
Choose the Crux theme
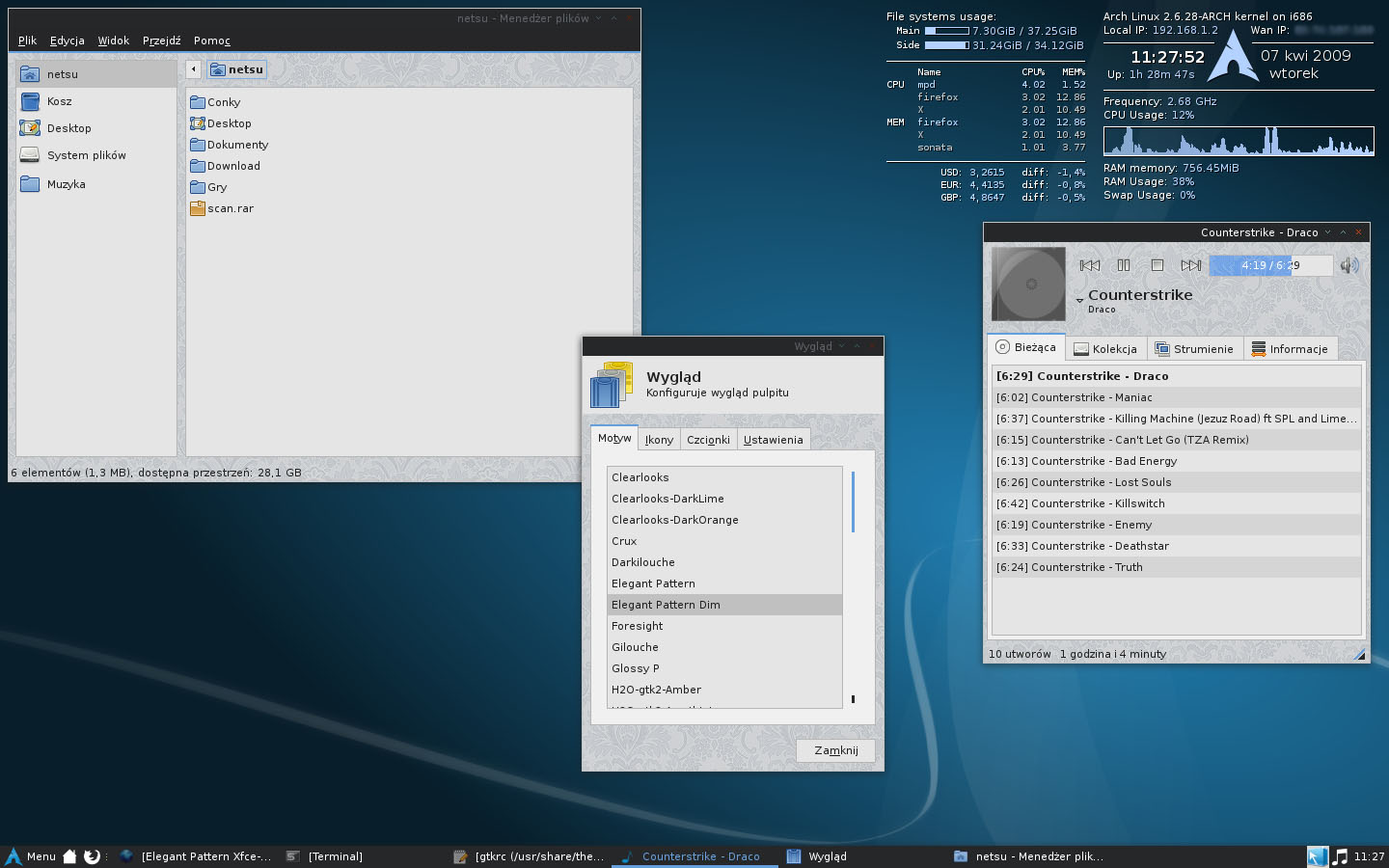pyautogui.click(x=724, y=541)
